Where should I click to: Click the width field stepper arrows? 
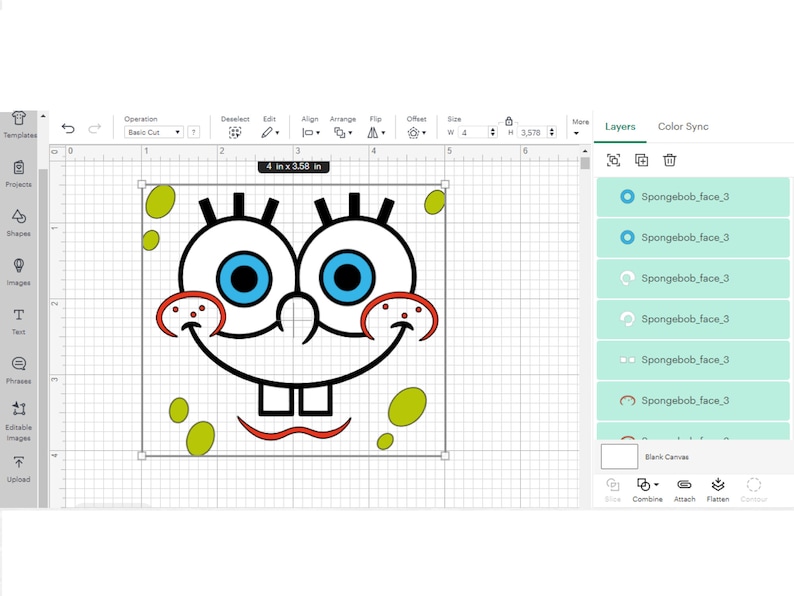pos(493,132)
